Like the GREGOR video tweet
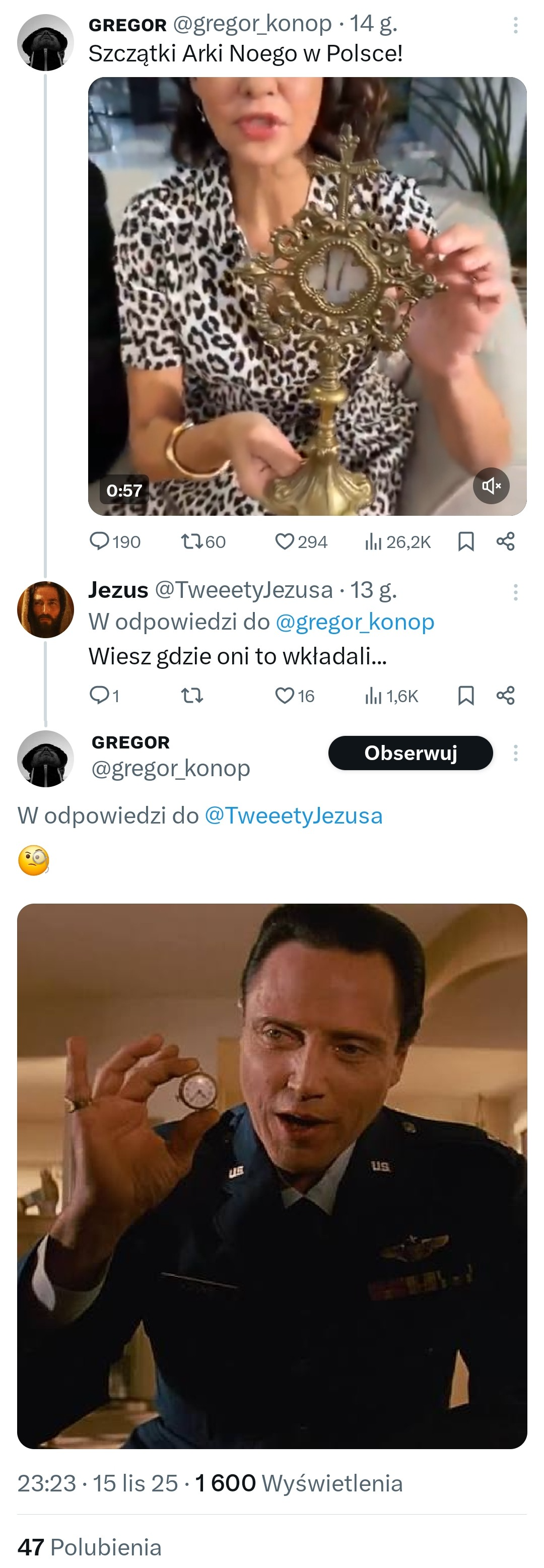Viewport: 544px width, 1568px height. coord(285,541)
